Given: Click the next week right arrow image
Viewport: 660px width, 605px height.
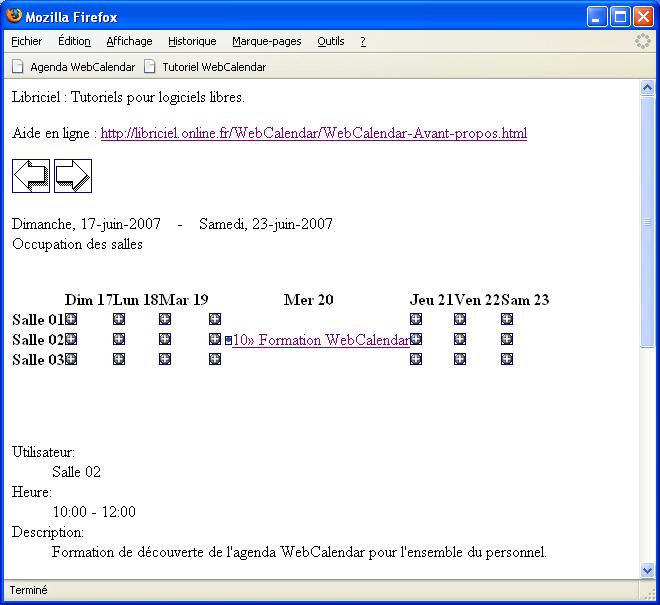Looking at the screenshot, I should (73, 176).
